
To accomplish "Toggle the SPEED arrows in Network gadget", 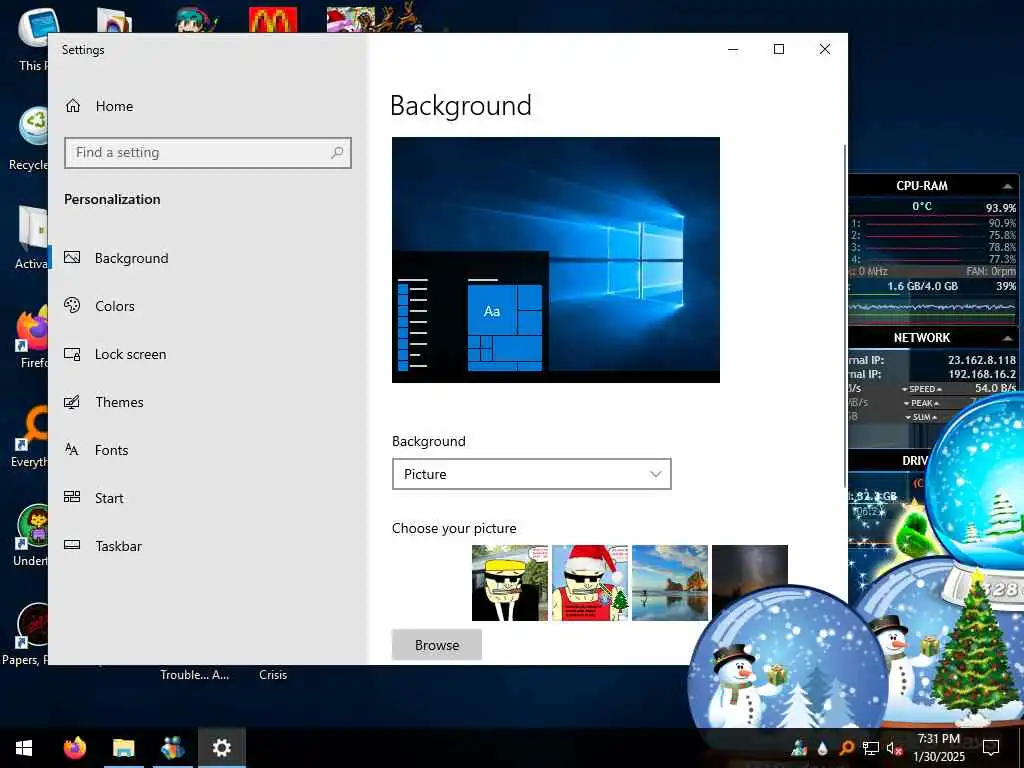I will tap(922, 389).
